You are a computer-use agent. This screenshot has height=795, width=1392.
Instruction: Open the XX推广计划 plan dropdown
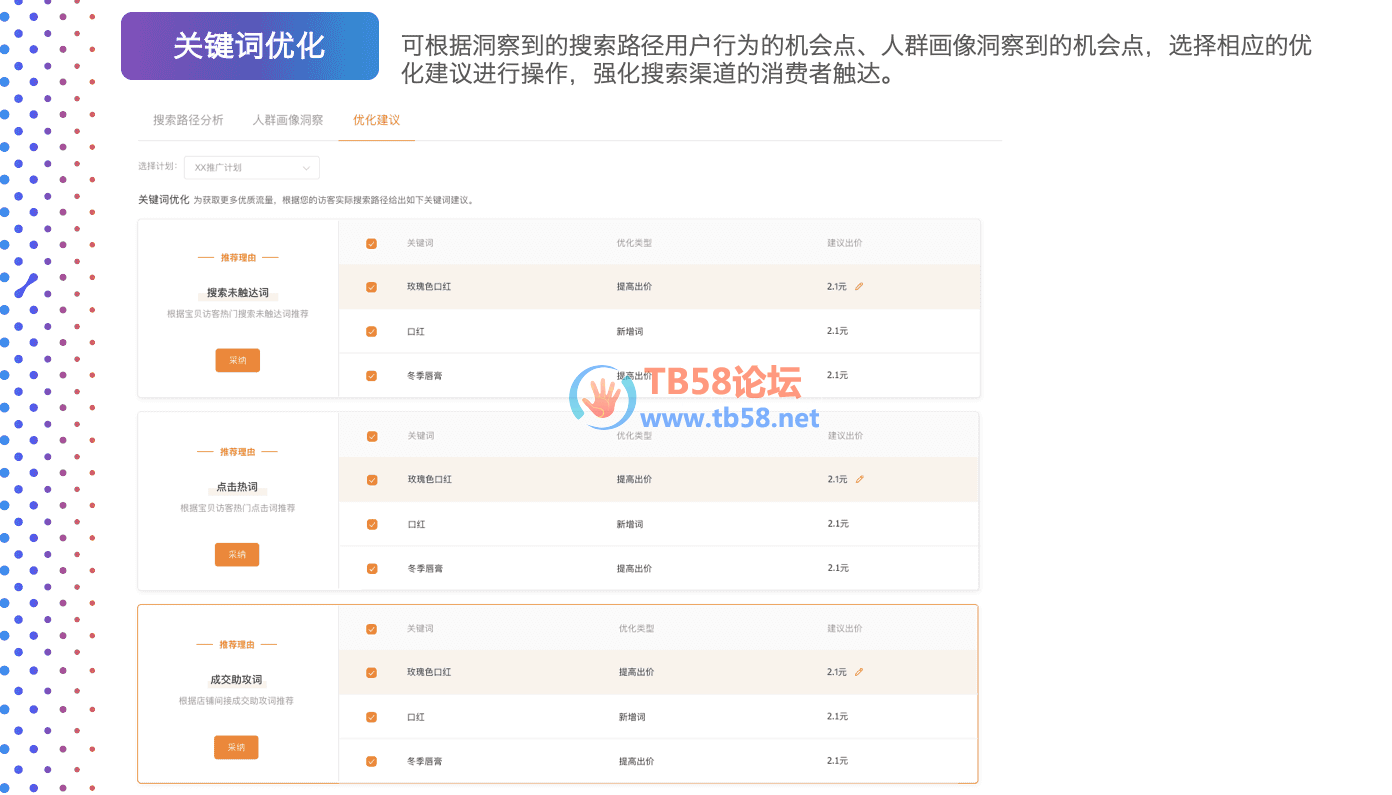(x=251, y=168)
